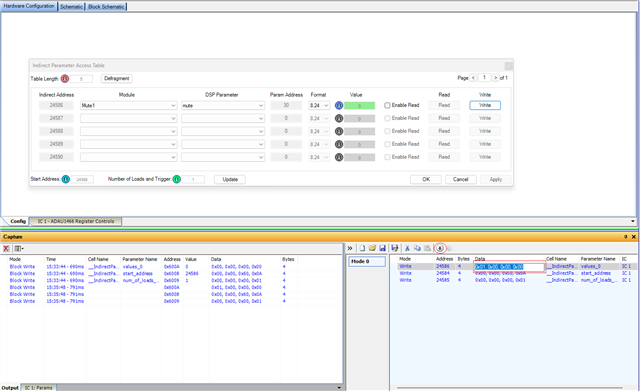Click the gray Value field in row 24590

359,158
